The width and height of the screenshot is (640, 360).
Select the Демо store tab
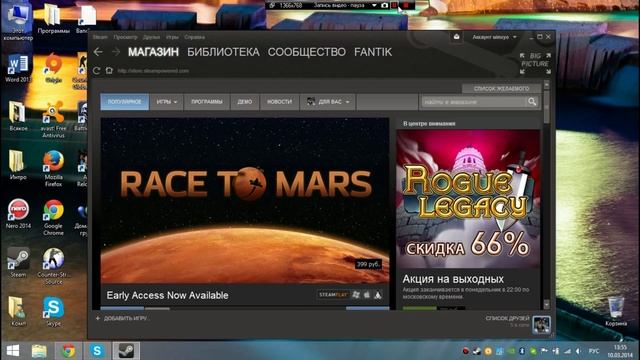[x=244, y=102]
